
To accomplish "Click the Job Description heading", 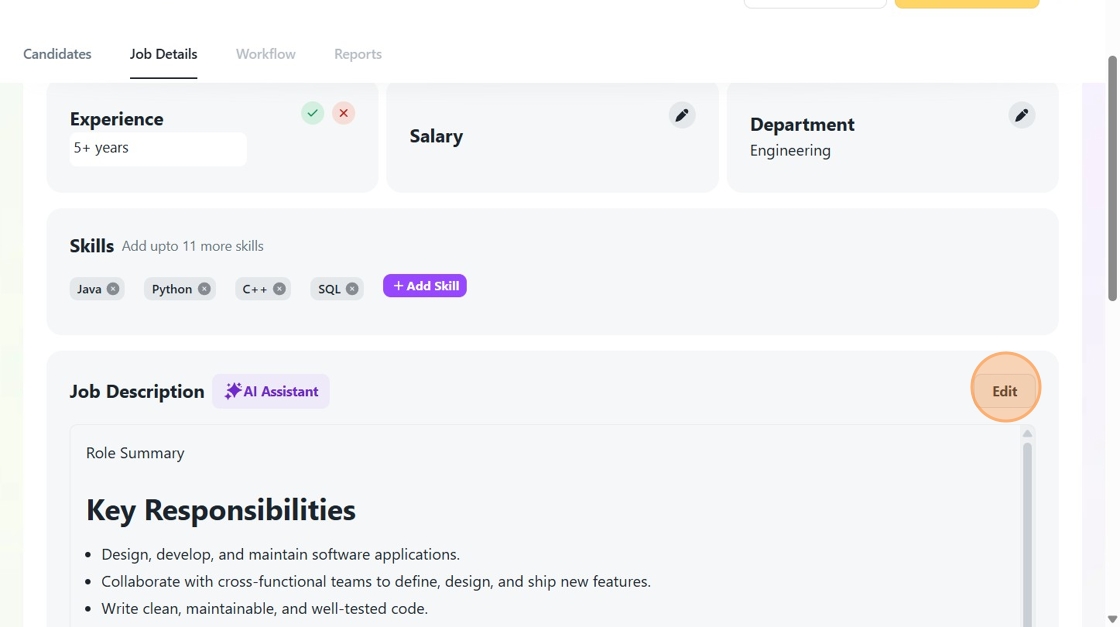I will click(x=137, y=391).
